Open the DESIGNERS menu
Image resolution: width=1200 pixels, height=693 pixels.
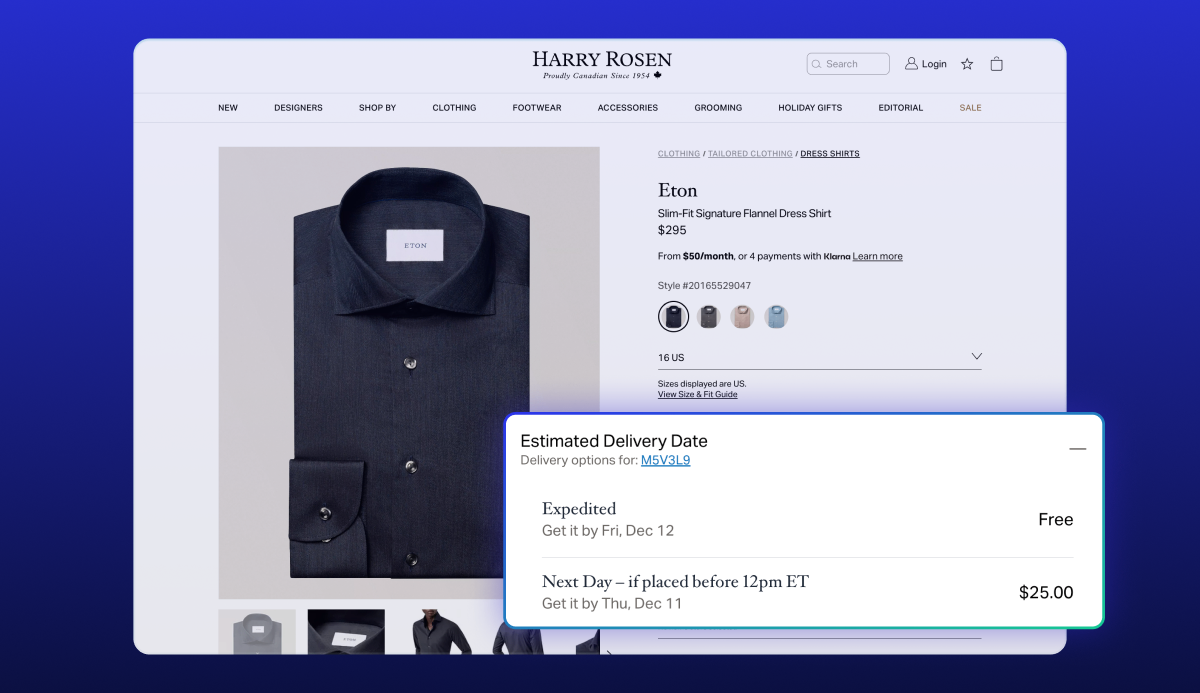tap(298, 108)
